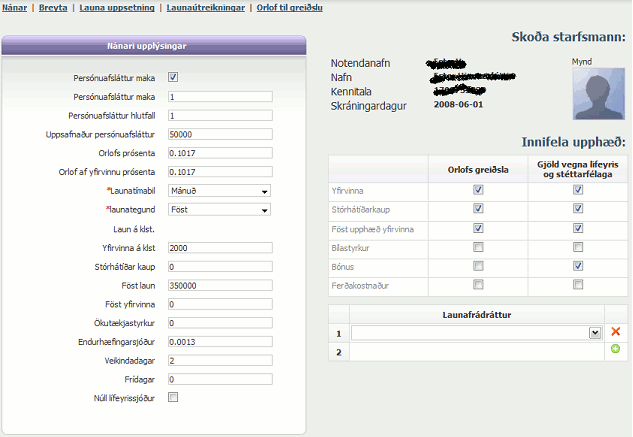Click the employee profile photo (Mynd)
Viewport: 633px width, 437px height.
coord(598,94)
